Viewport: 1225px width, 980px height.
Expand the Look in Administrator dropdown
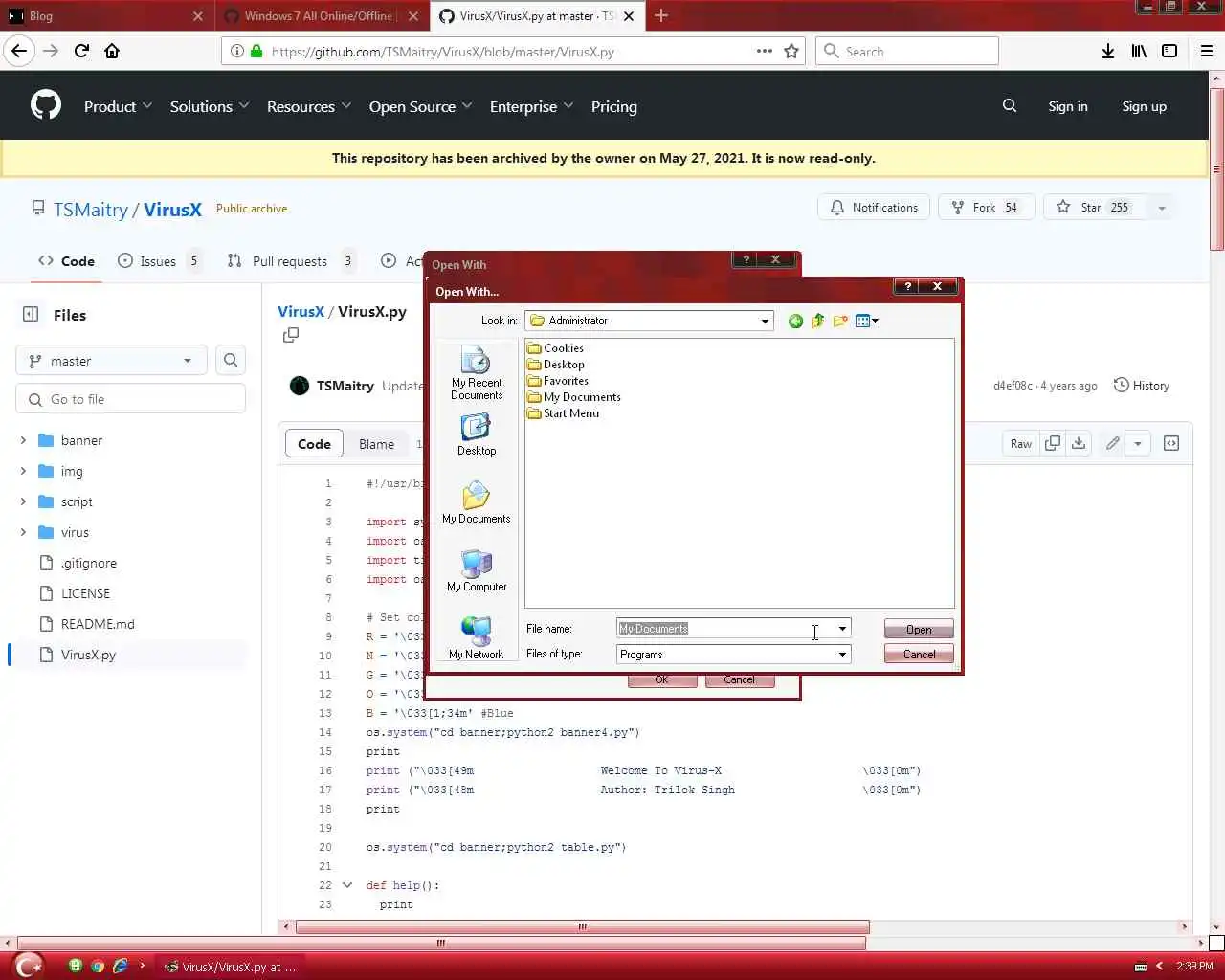[765, 321]
